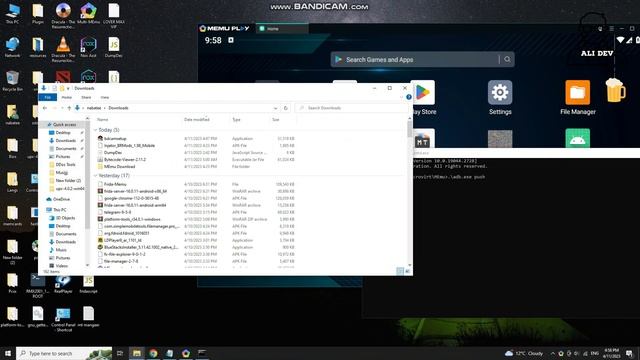Open the green Android robot app in MEmu
Screen dimensions: 640x360
[x=577, y=139]
